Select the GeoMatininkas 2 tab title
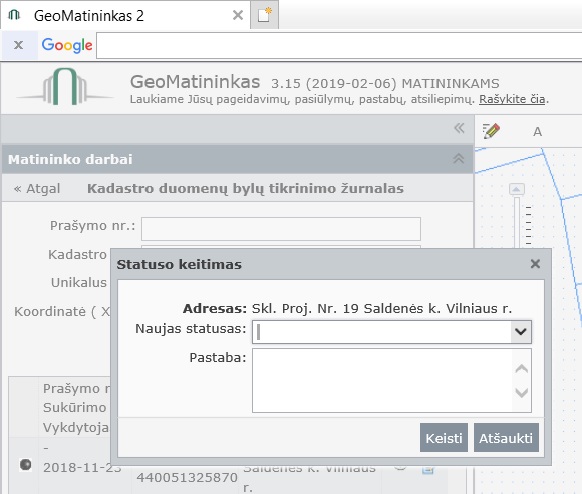582x494 pixels. tap(89, 16)
